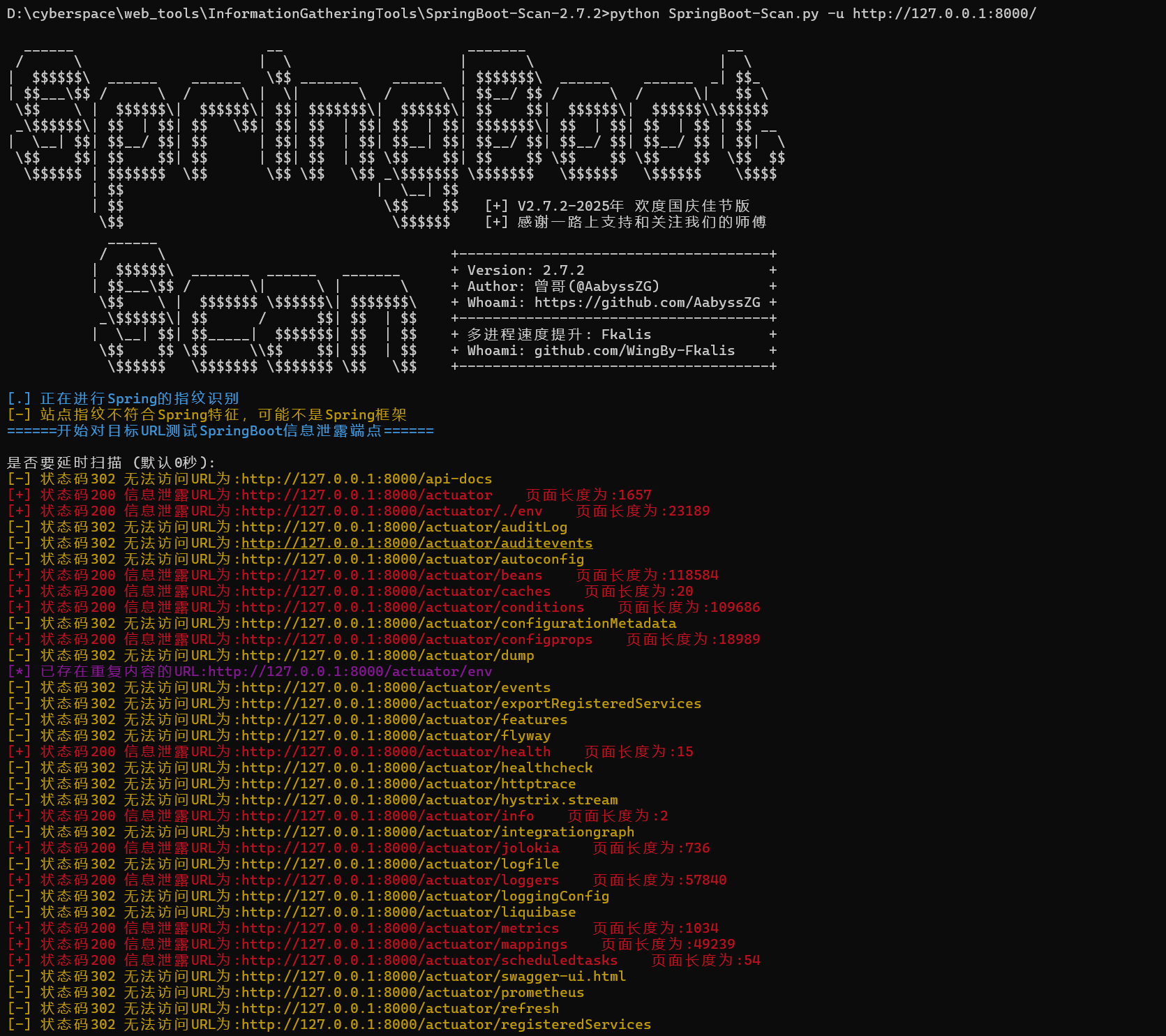Image resolution: width=1166 pixels, height=1036 pixels.
Task: Click the actuator/swagger-ui.html URL
Action: [x=433, y=976]
